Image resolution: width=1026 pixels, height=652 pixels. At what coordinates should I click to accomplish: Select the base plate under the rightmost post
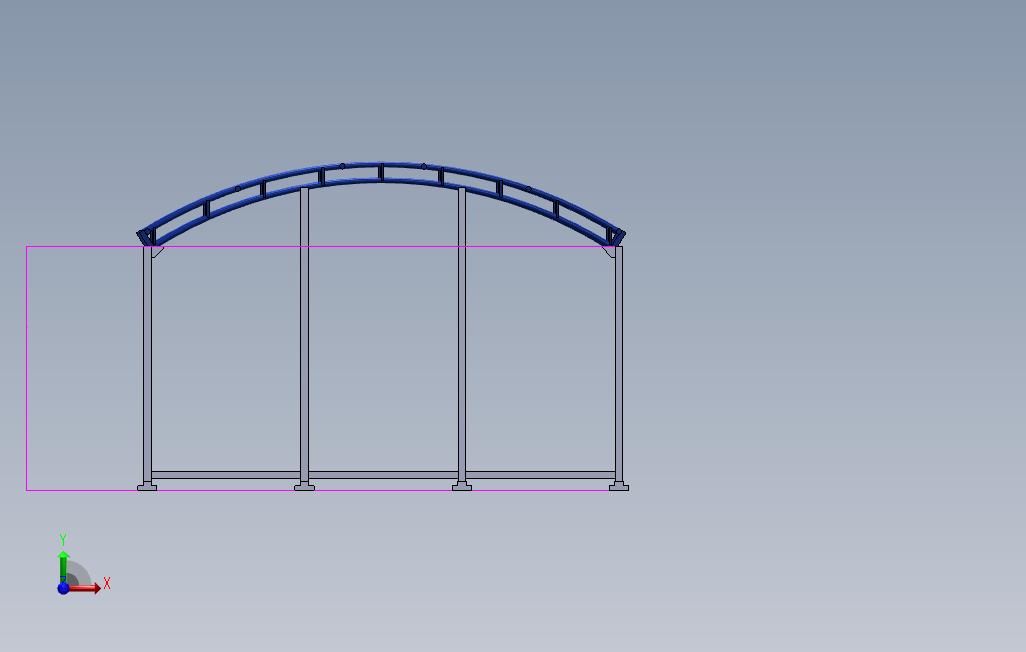pos(619,486)
